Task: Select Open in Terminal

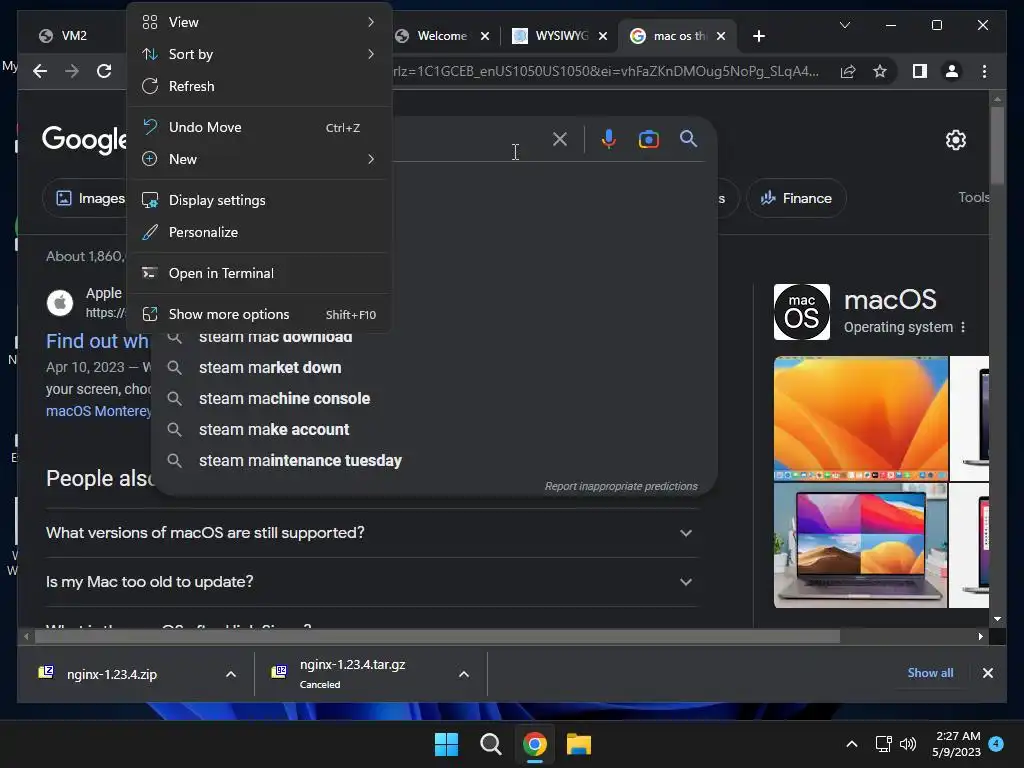Action: tap(259, 274)
